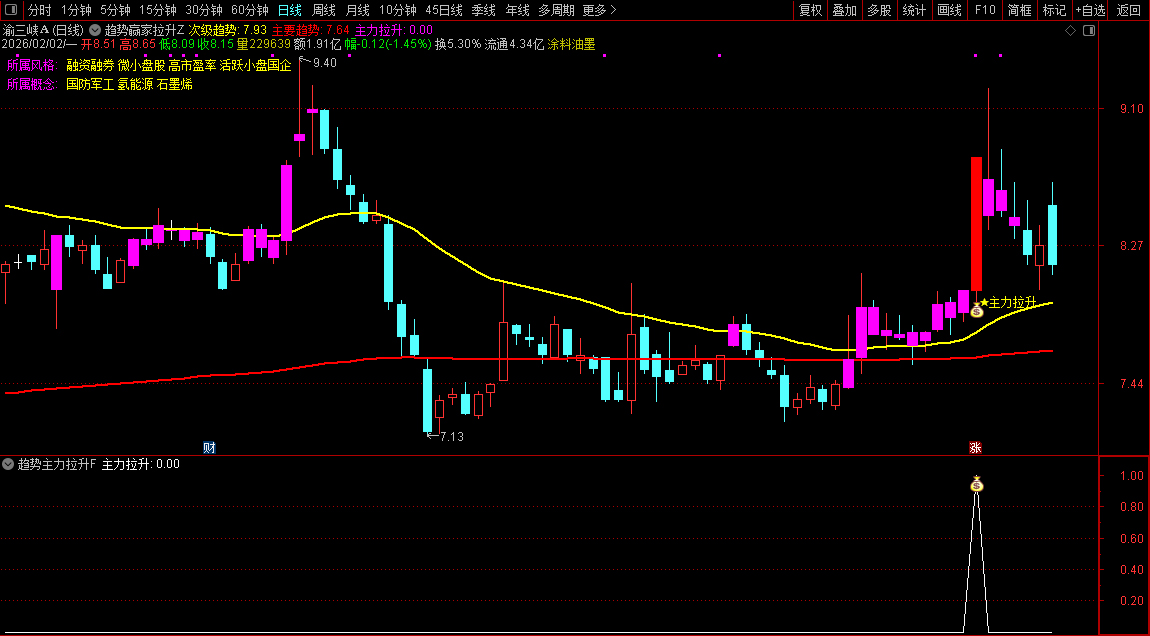The image size is (1150, 636).
Task: Select the 45日线 period tab
Action: pyautogui.click(x=444, y=10)
